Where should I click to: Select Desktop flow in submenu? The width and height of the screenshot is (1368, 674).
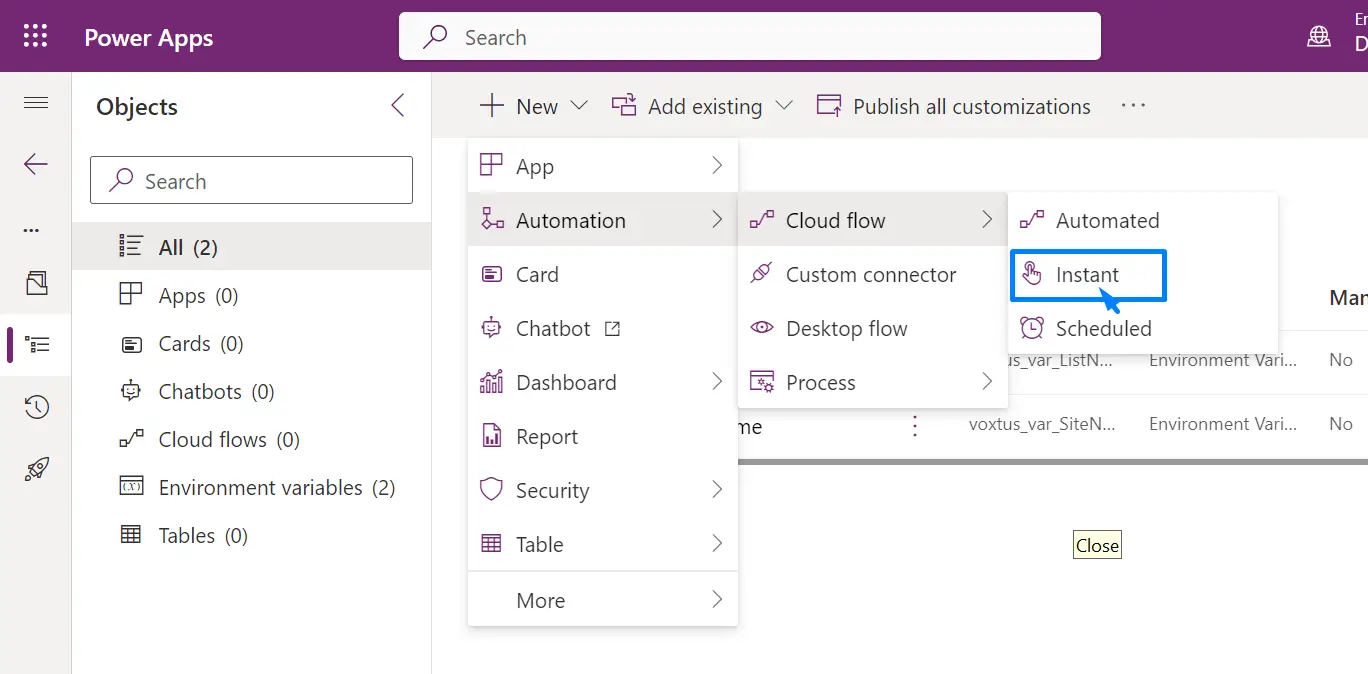873,328
